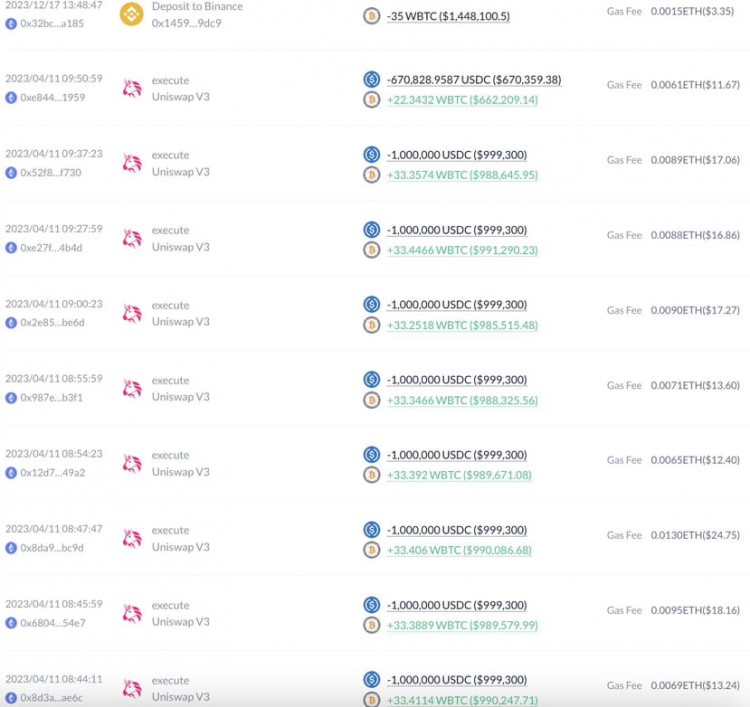Open transaction hash 0x8d3a...ae6c
Viewport: 750px width, 707px height.
52,698
